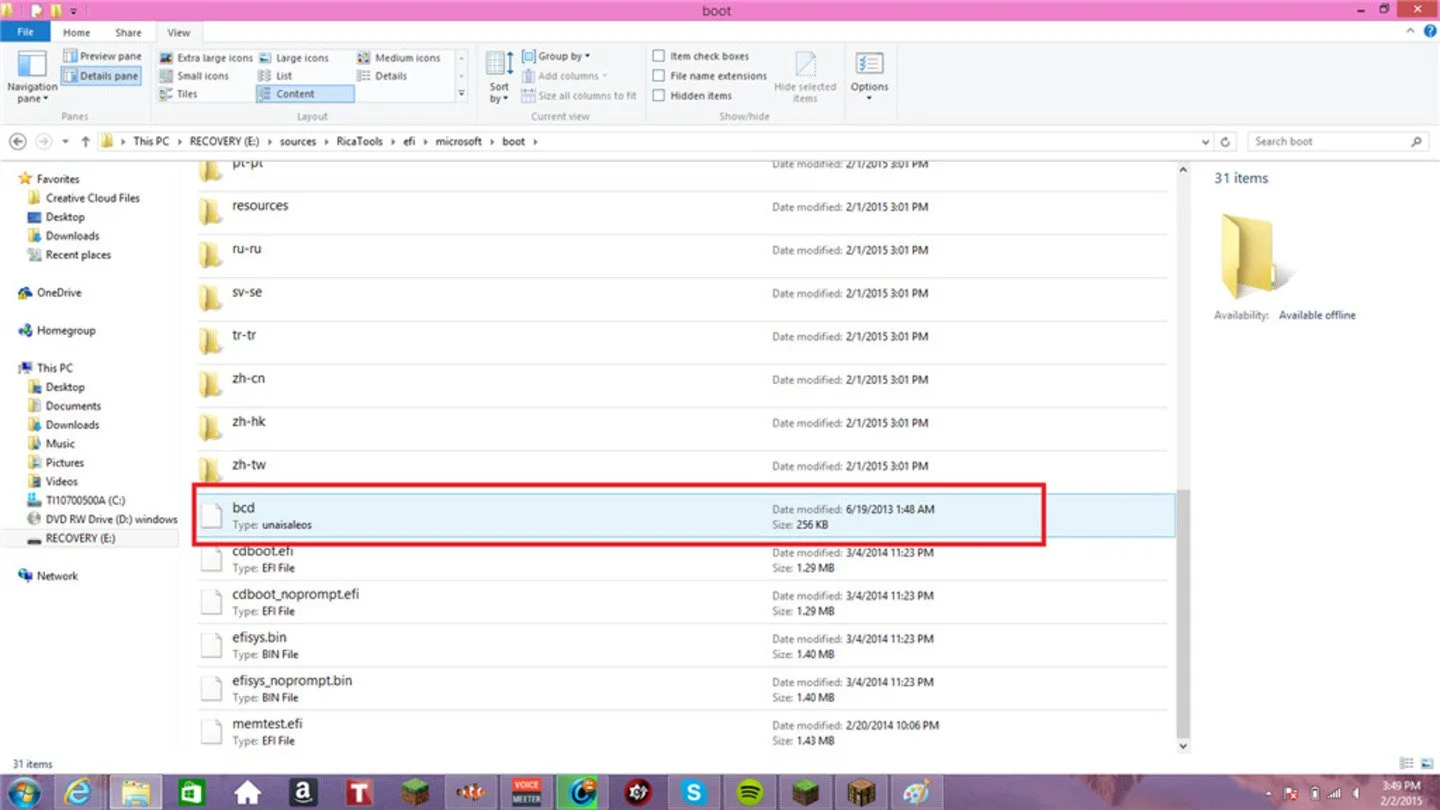Open Amazon from the taskbar
Screen dimensions: 1440x810
click(302, 792)
